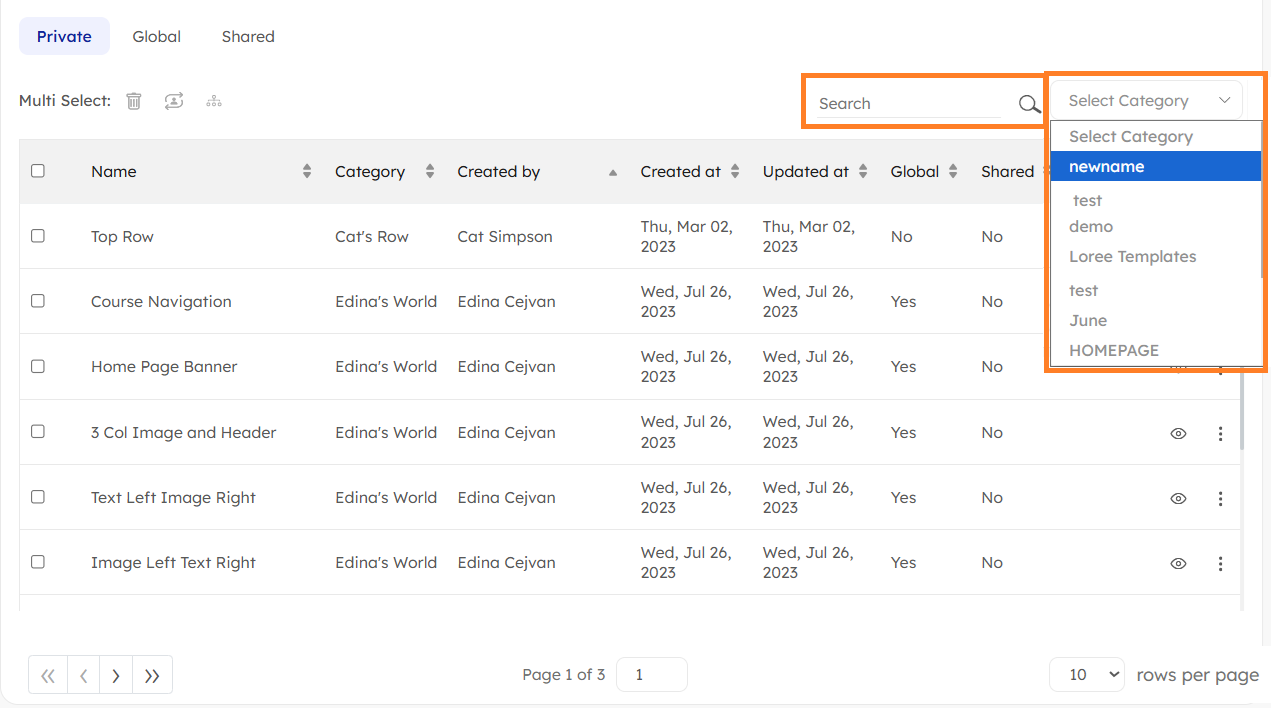Sort by the Name column arrows
This screenshot has width=1271, height=708.
tap(307, 172)
